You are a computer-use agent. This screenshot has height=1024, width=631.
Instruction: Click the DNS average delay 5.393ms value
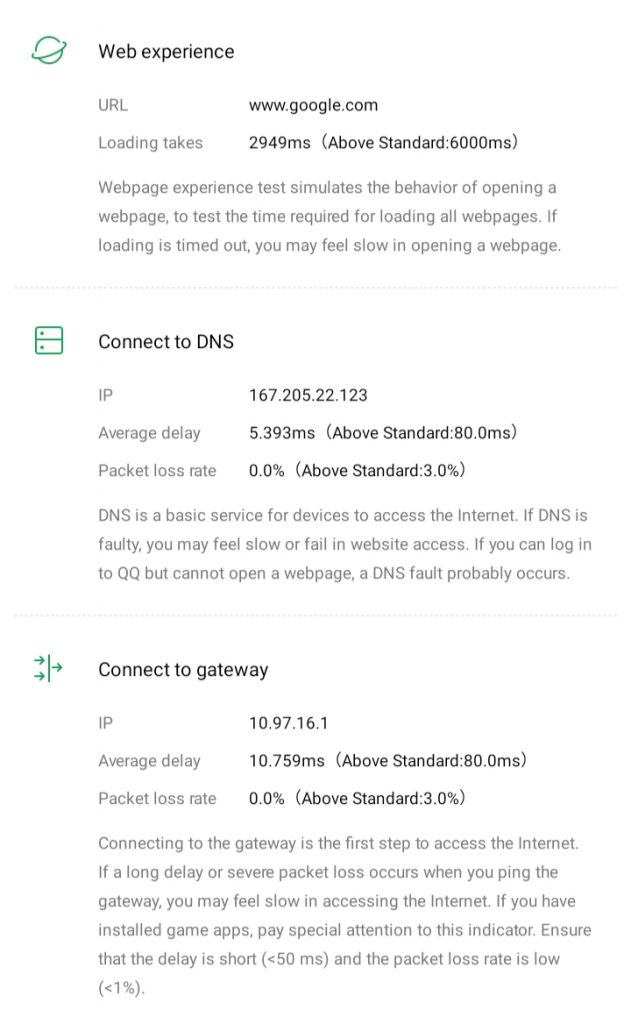point(283,433)
